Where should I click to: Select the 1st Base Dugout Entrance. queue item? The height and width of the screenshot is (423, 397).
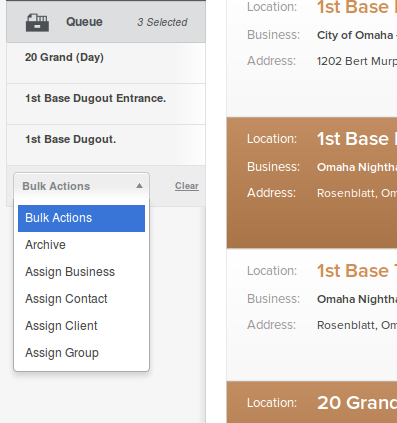click(106, 104)
